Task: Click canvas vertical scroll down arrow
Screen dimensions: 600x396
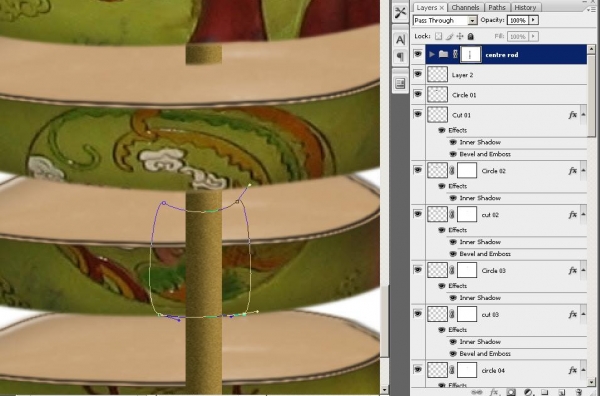Action: 384,390
